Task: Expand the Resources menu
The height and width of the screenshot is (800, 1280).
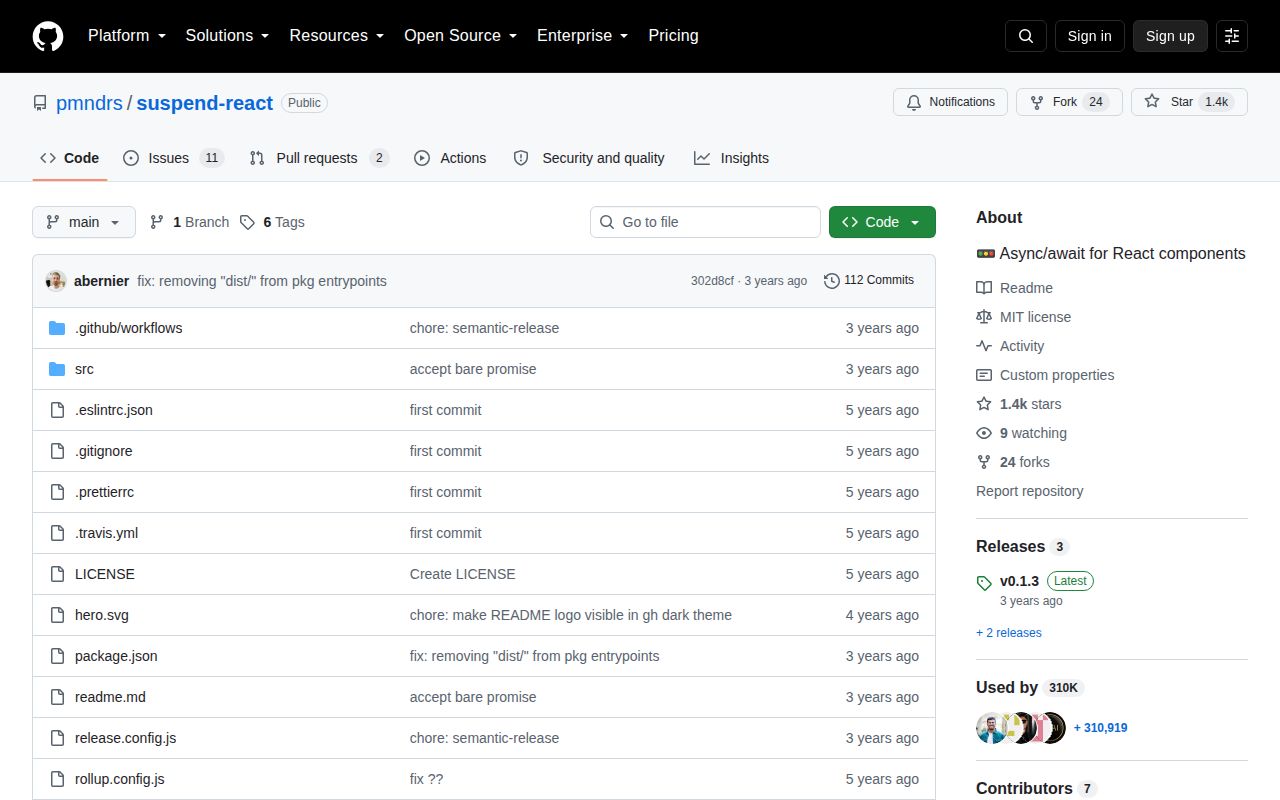Action: pyautogui.click(x=337, y=35)
